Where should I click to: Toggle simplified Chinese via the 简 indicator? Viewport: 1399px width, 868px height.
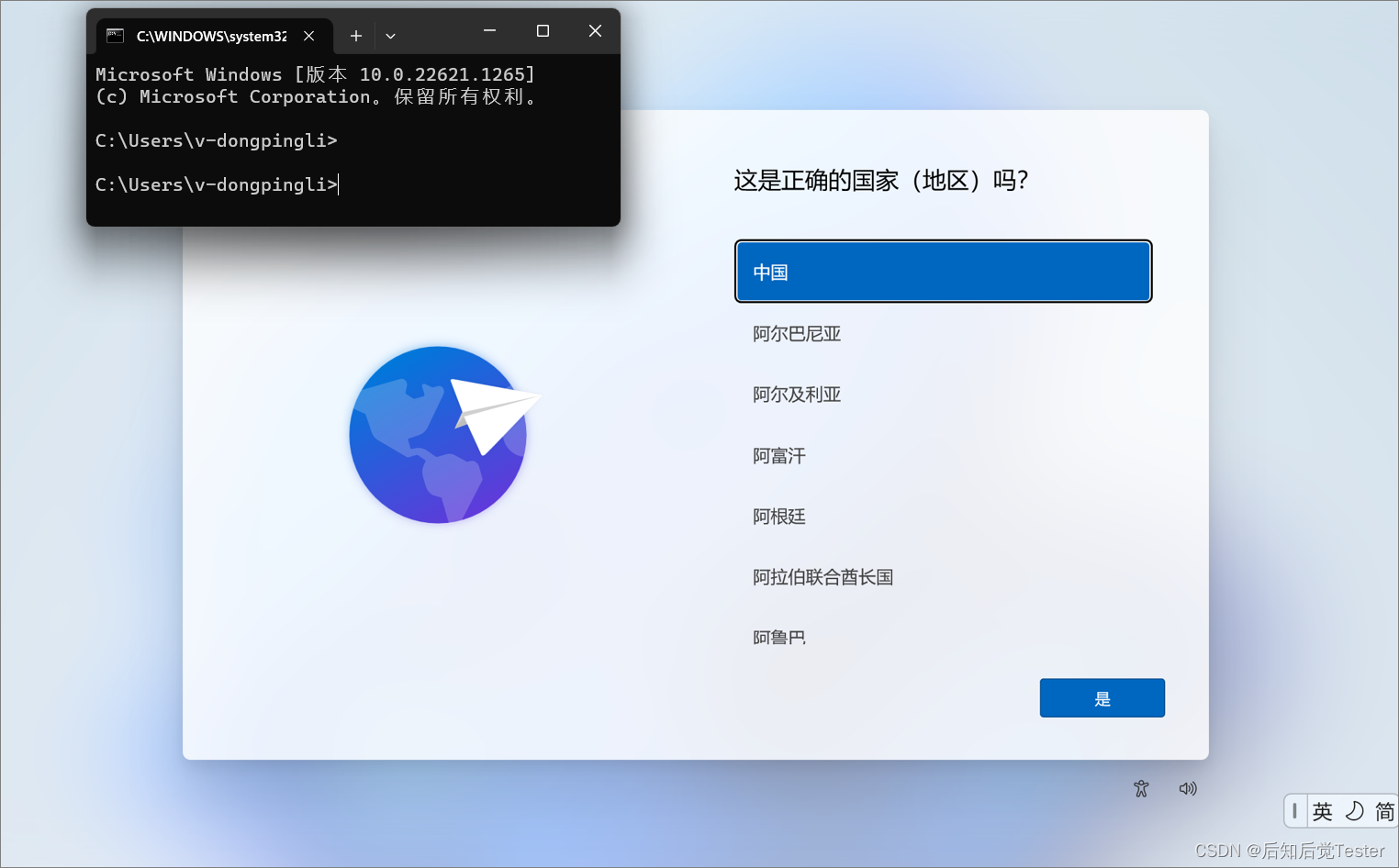tap(1384, 811)
